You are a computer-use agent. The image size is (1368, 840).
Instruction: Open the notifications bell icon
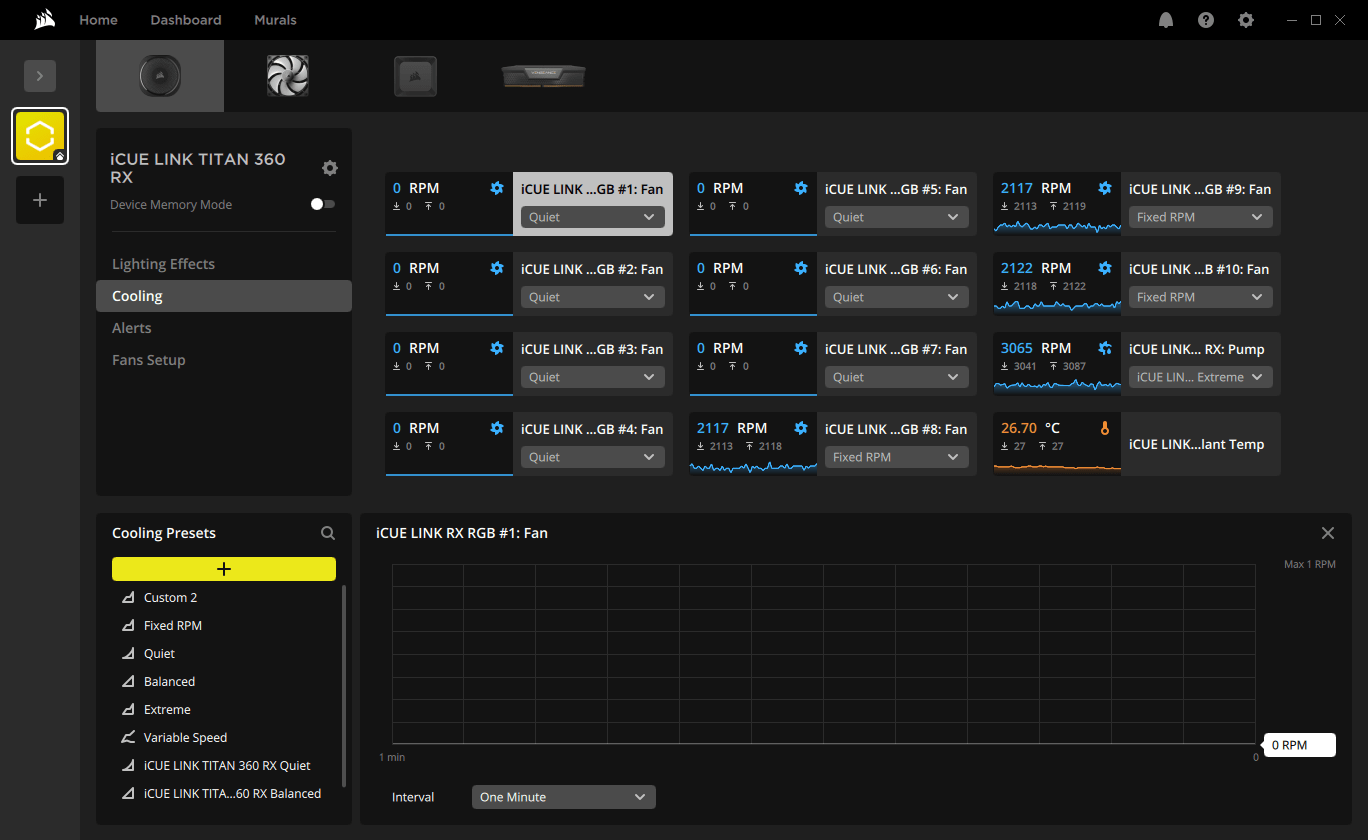(x=1166, y=20)
